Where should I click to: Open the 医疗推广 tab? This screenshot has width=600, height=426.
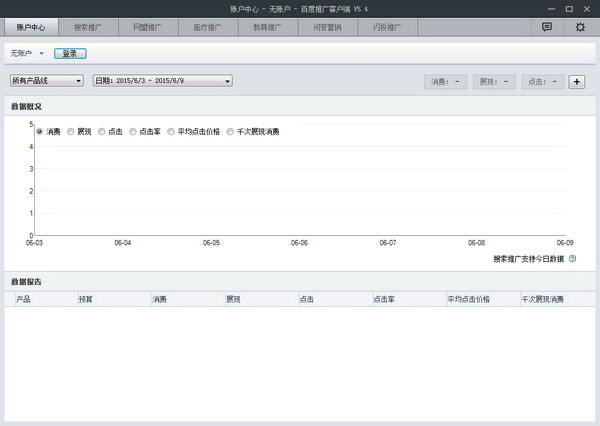coord(209,27)
